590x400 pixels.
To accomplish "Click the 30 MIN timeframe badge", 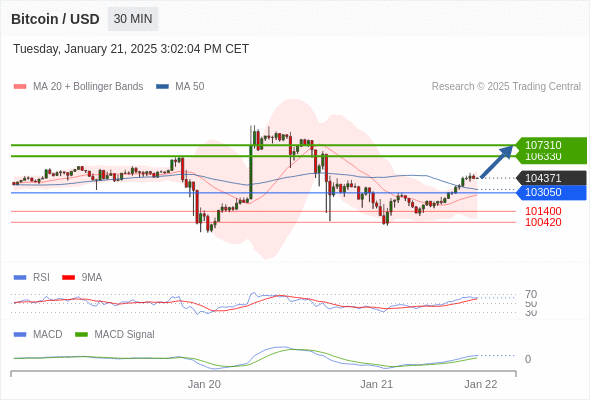I will click(133, 19).
